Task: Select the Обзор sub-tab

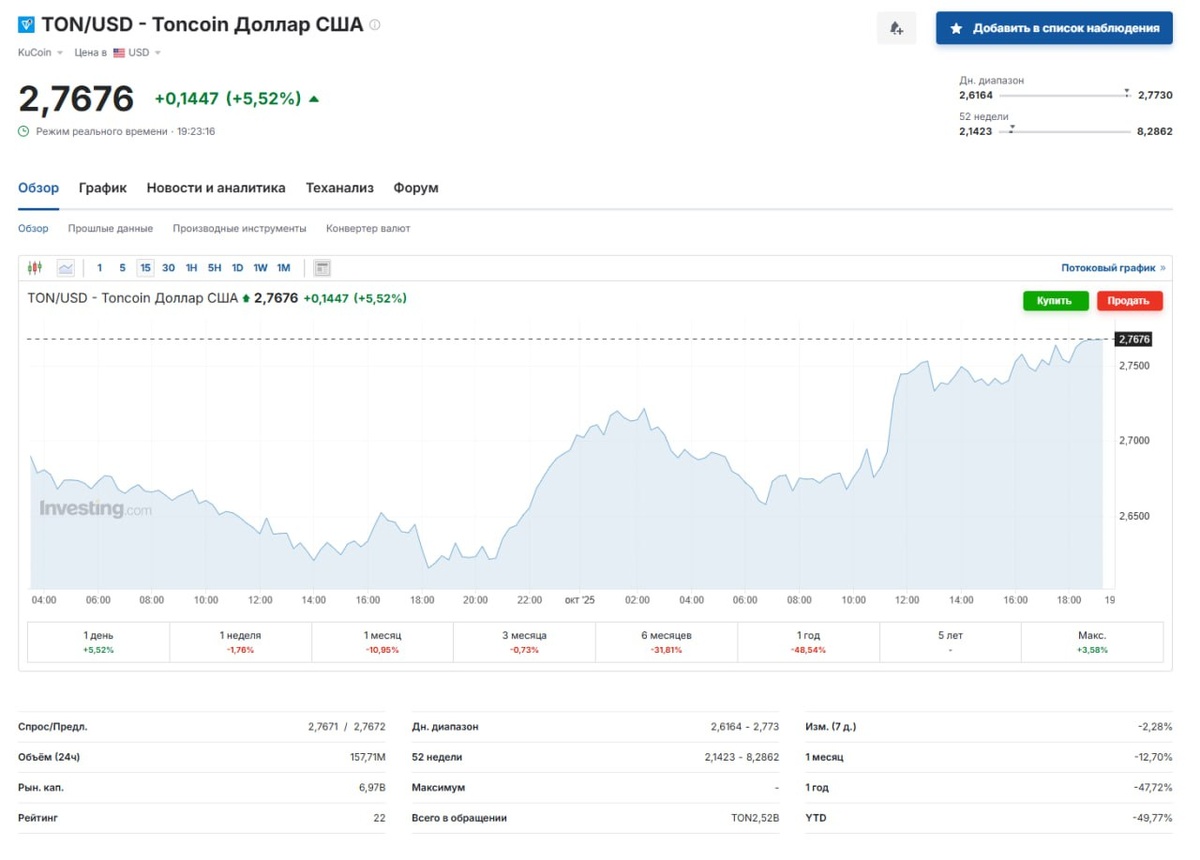Action: coord(33,229)
